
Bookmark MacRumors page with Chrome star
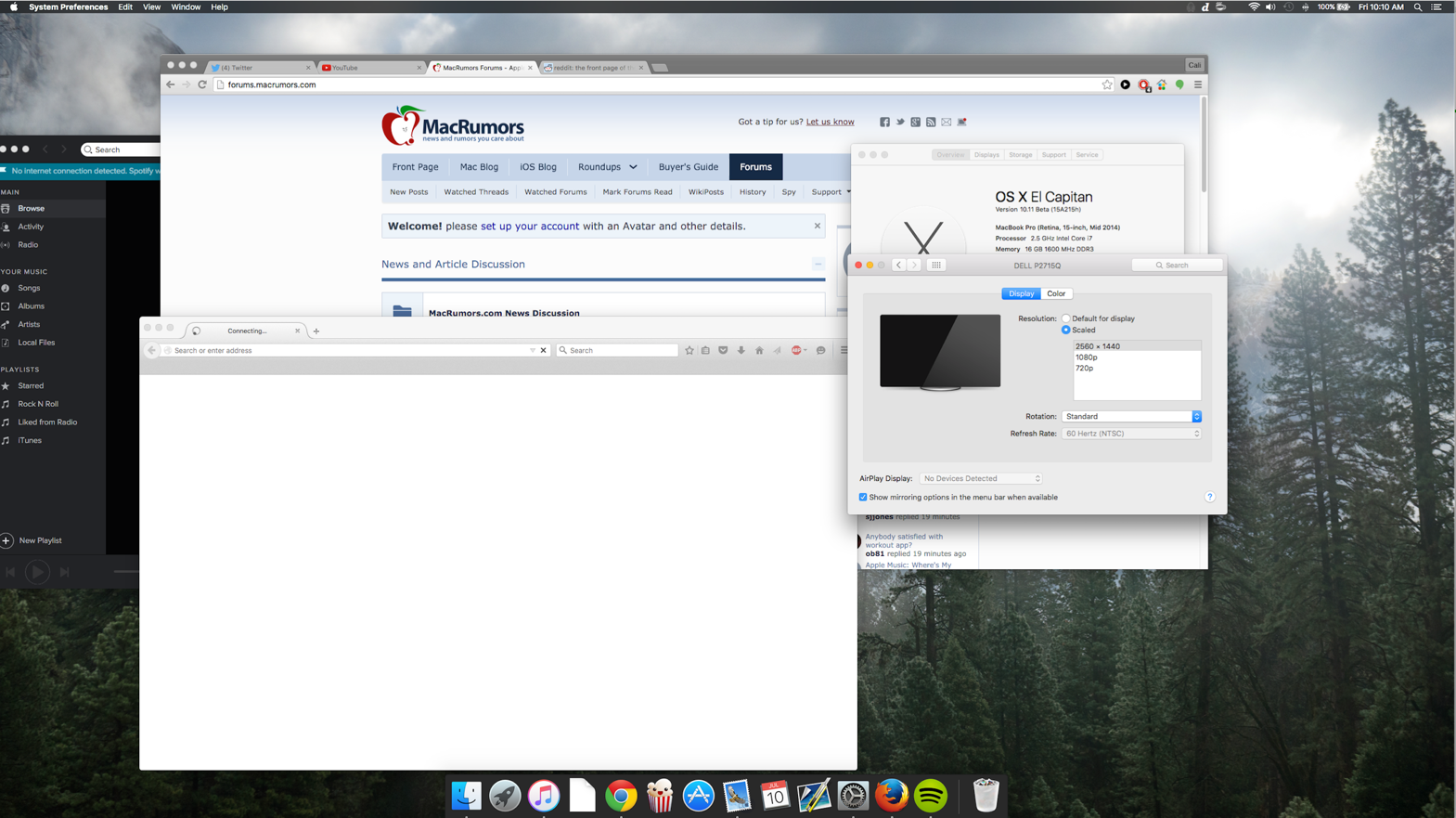point(1107,84)
